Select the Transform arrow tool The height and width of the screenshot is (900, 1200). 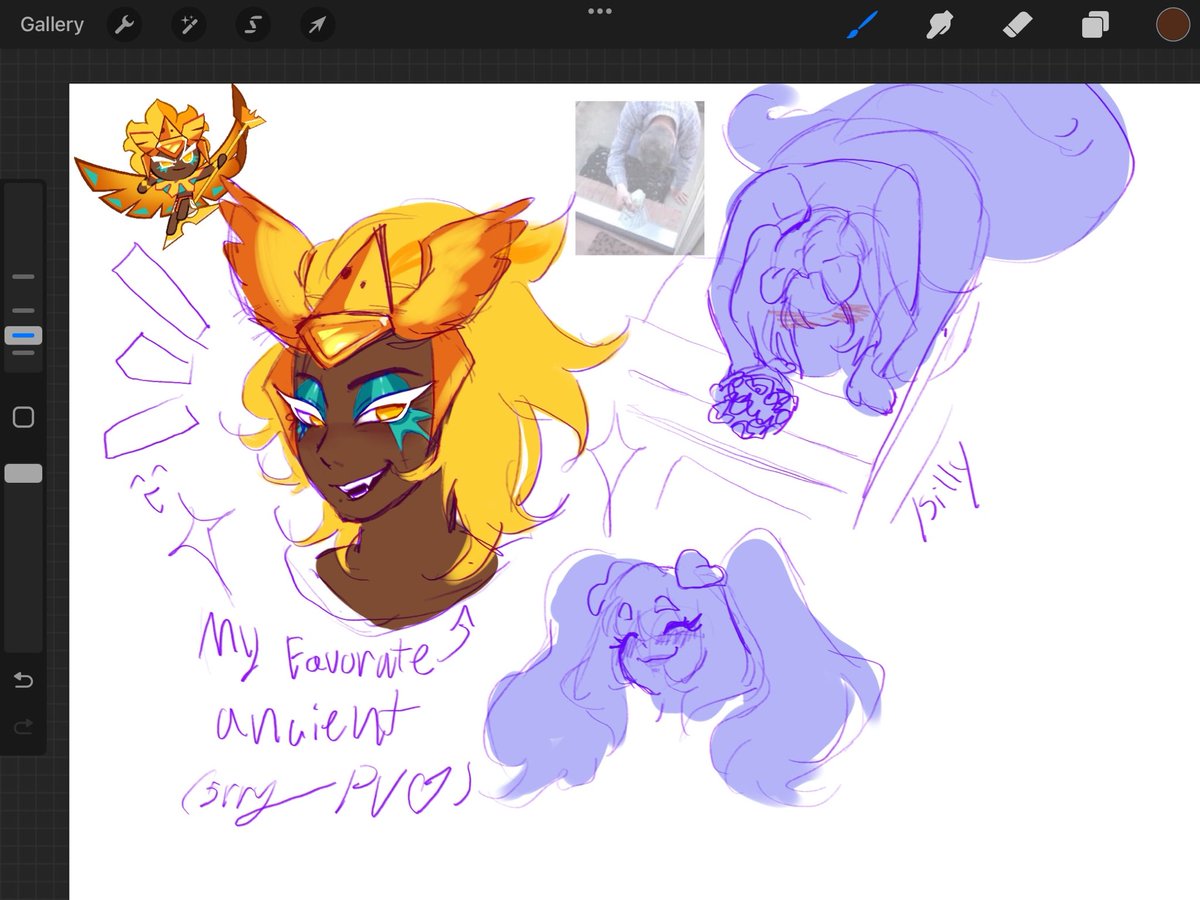[318, 25]
